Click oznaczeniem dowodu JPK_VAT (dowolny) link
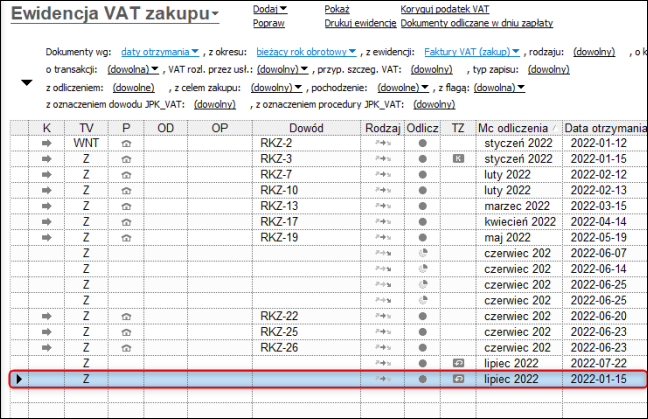Image resolution: width=648 pixels, height=419 pixels. [x=215, y=105]
